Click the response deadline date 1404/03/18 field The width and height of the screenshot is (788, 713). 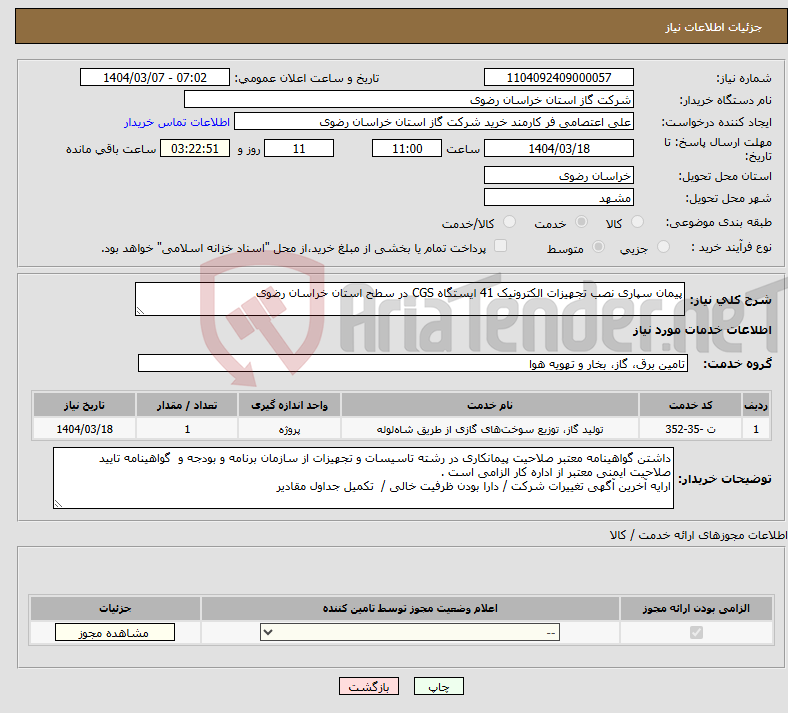pos(558,149)
